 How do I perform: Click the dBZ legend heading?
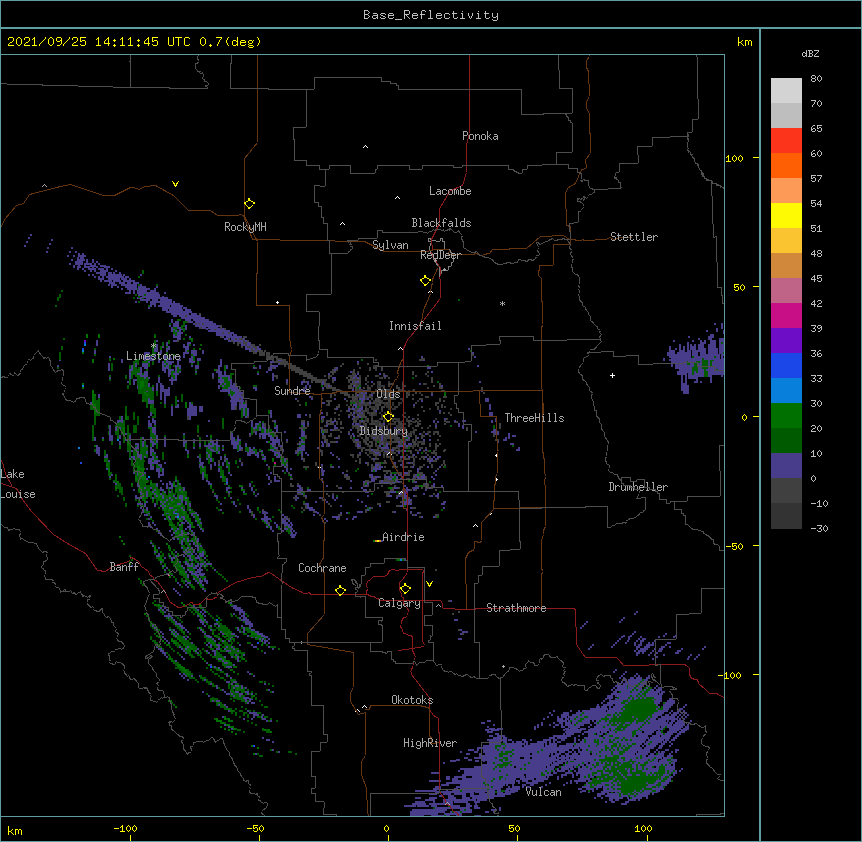click(810, 53)
